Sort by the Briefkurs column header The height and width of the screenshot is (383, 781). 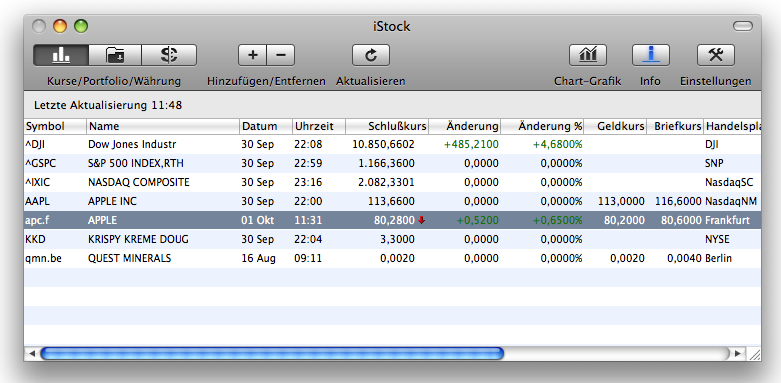(x=675, y=127)
